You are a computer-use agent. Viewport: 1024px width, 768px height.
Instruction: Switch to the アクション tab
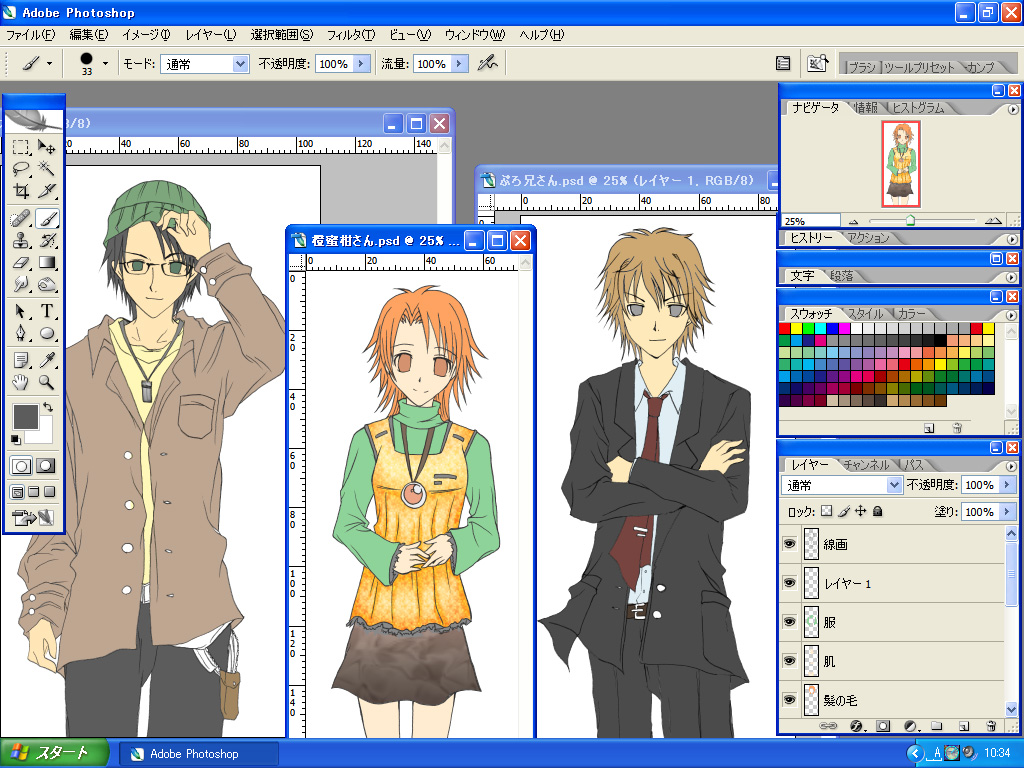[868, 238]
